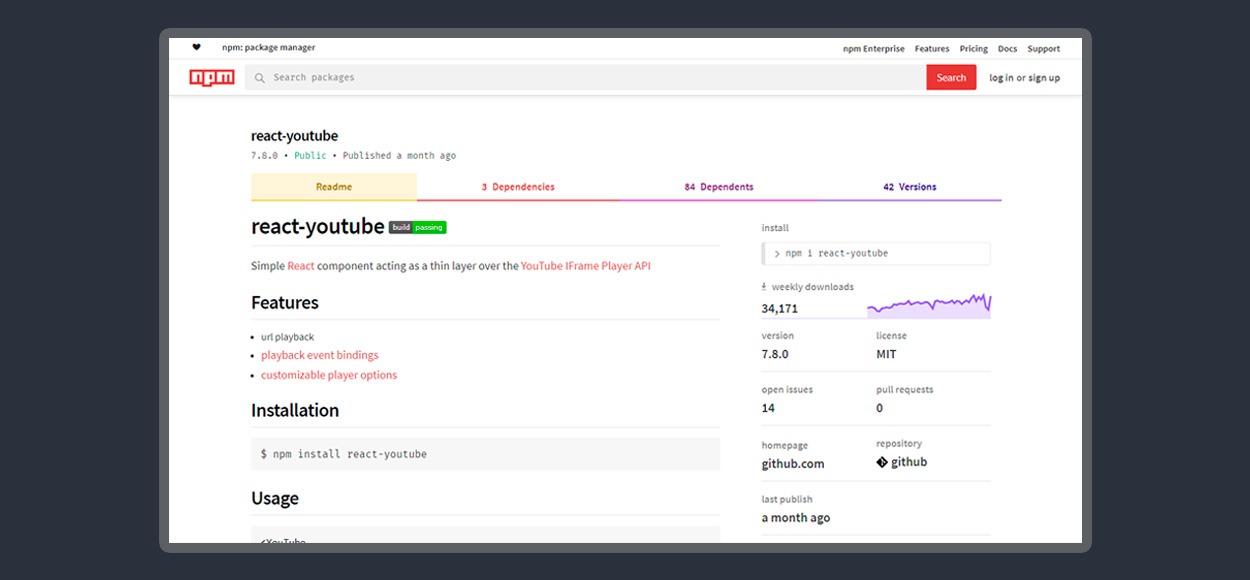Click the npm i react-youtube install box
This screenshot has width=1250, height=580.
(876, 253)
